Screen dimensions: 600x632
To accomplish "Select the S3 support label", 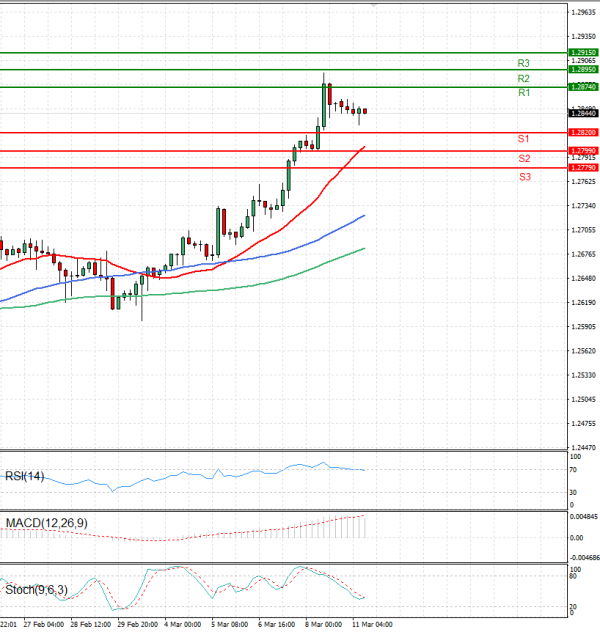I will (524, 177).
